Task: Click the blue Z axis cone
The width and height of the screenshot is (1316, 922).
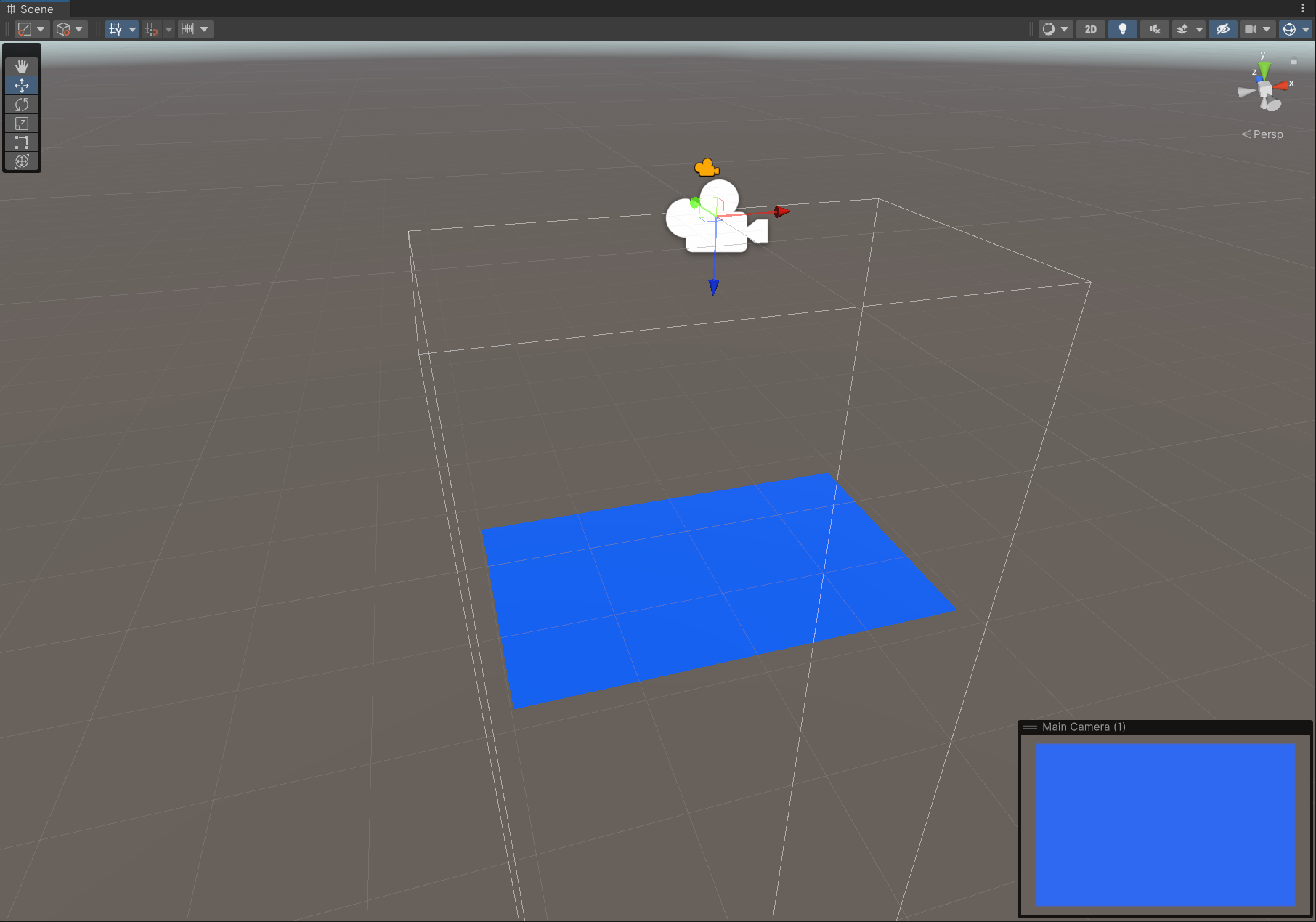Action: [1259, 78]
